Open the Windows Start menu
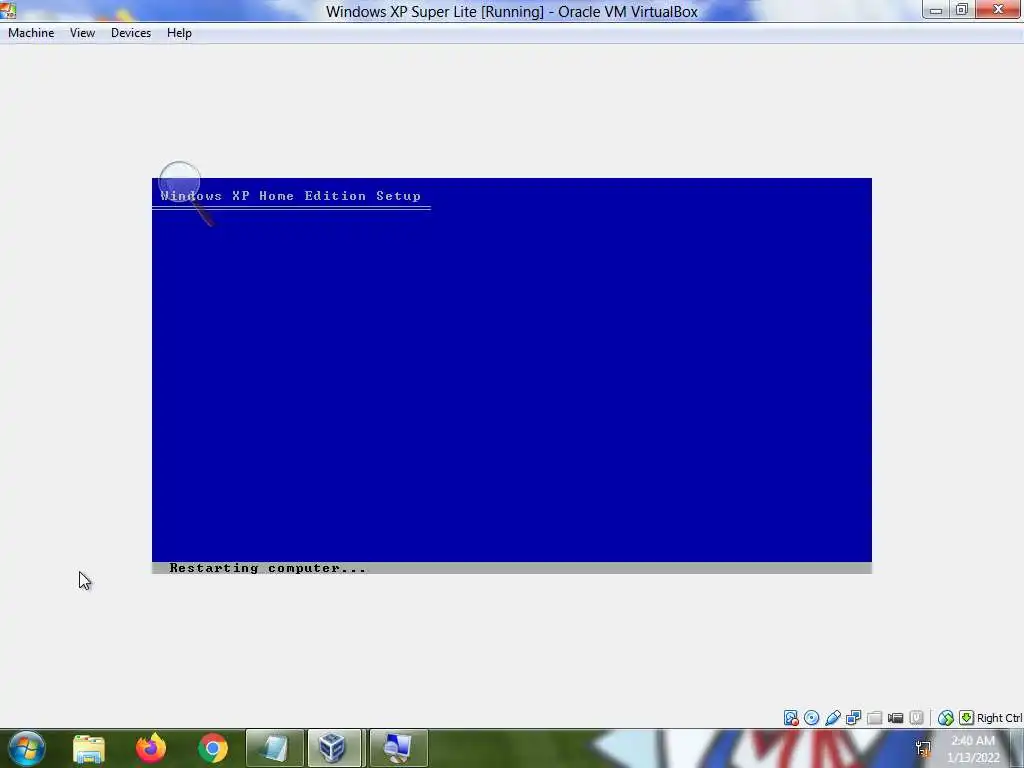Viewport: 1024px width, 768px height. point(26,748)
